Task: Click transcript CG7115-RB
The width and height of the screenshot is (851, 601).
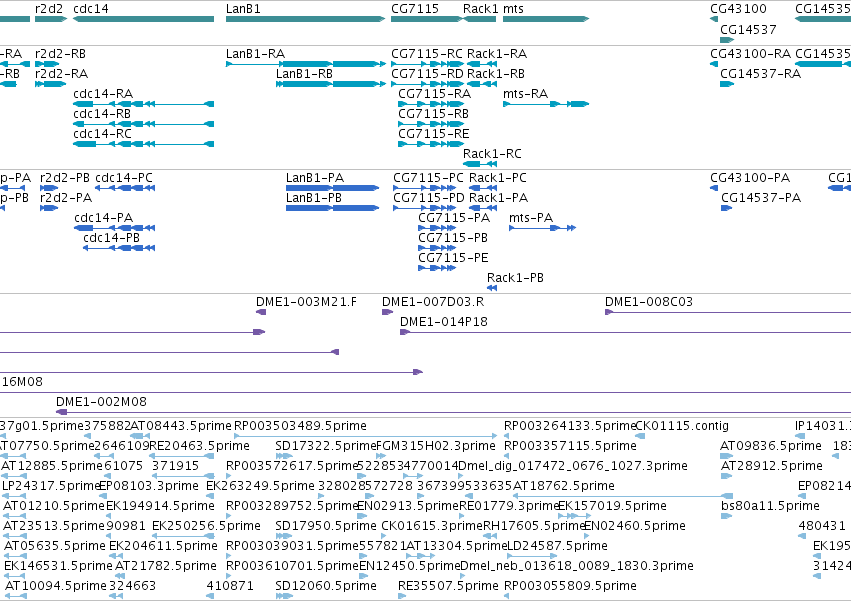Action: pyautogui.click(x=431, y=124)
